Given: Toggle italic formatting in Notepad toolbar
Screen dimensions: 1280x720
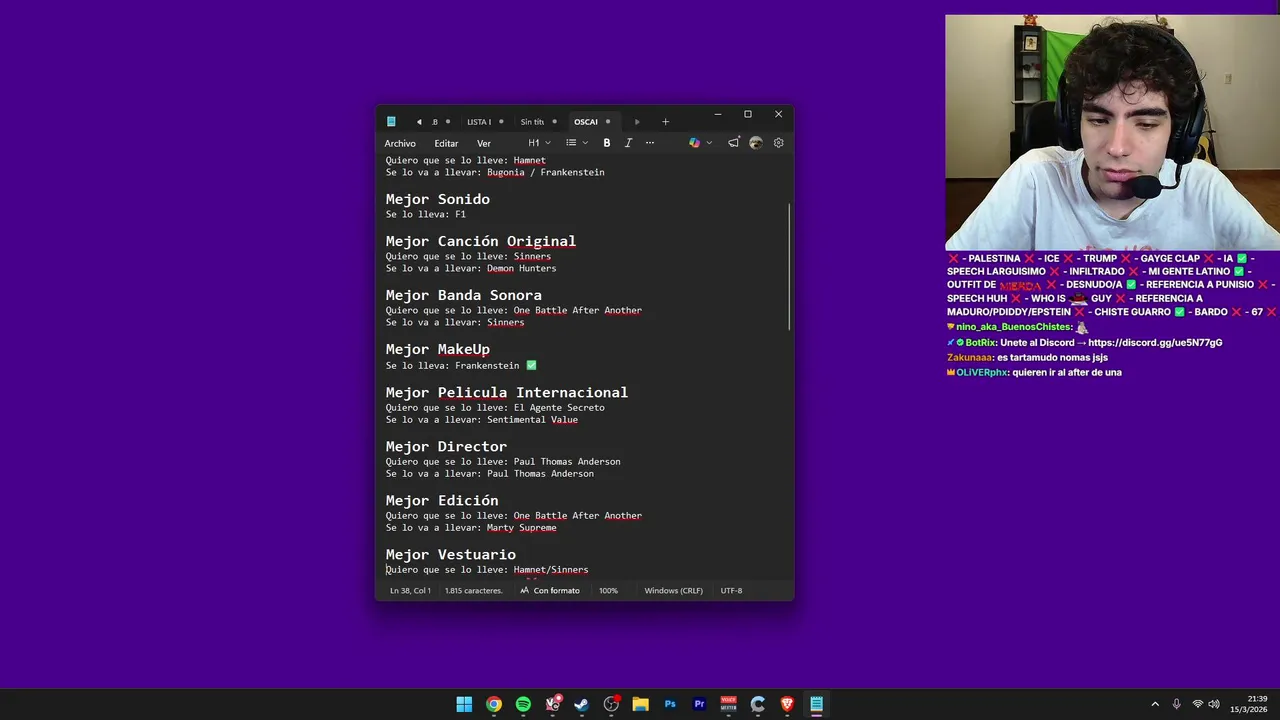Looking at the screenshot, I should tap(628, 143).
